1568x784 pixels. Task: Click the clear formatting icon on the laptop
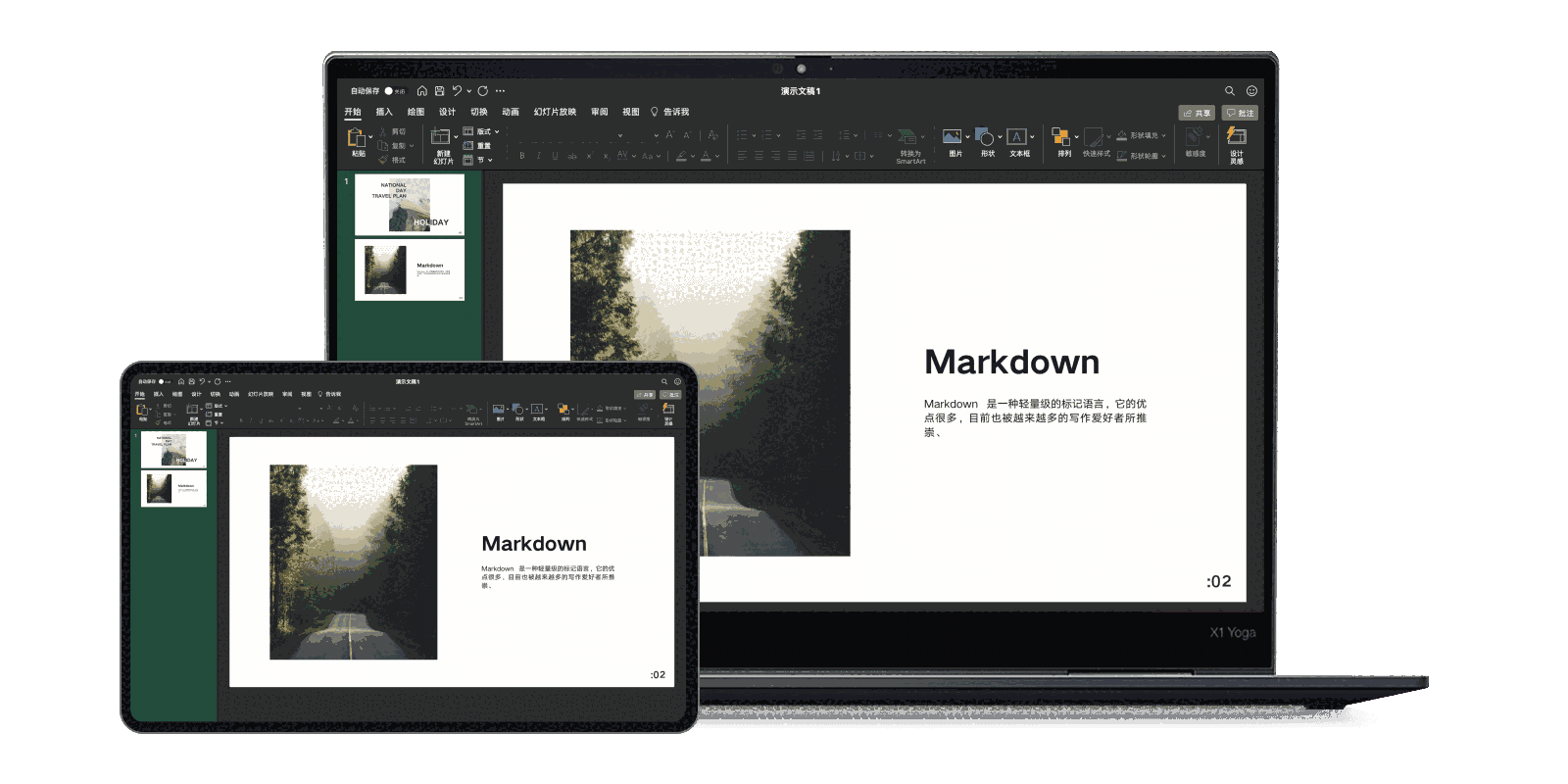pyautogui.click(x=712, y=135)
